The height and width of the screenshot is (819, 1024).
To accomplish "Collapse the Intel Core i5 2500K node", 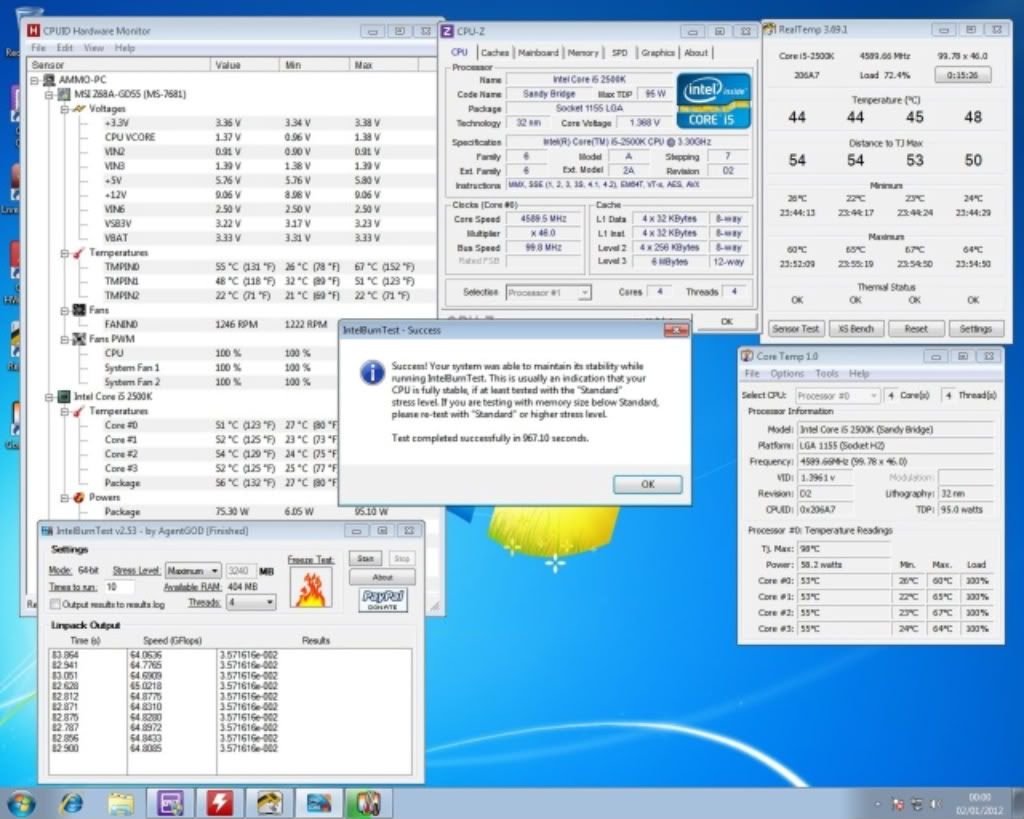I will [50, 396].
